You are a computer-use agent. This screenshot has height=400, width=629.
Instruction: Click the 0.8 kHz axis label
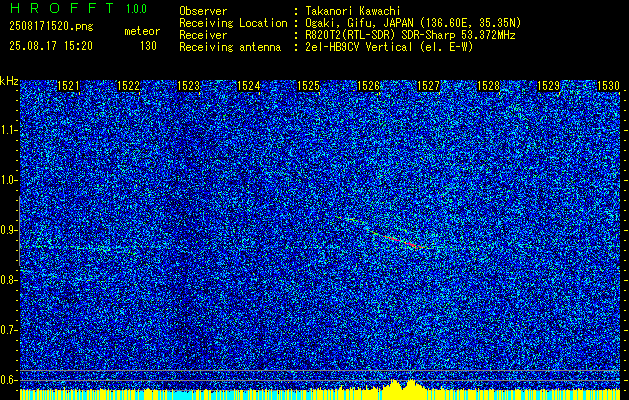click(8, 280)
